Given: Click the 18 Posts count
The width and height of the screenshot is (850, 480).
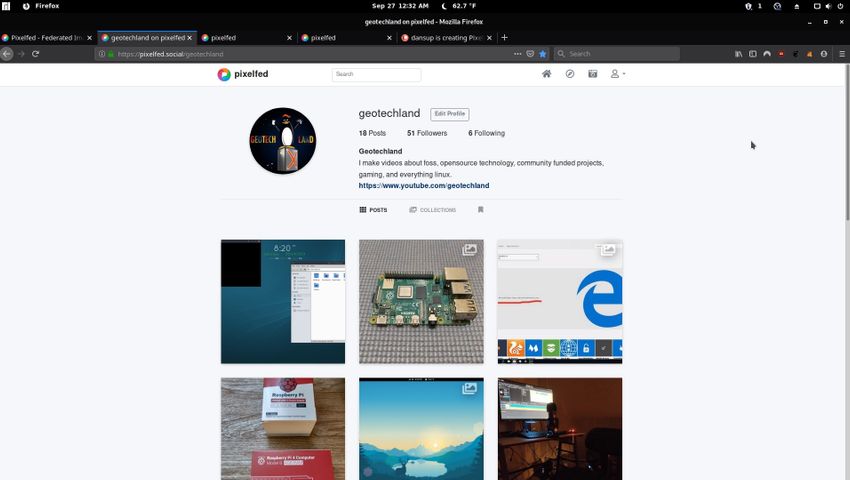Looking at the screenshot, I should 372,133.
